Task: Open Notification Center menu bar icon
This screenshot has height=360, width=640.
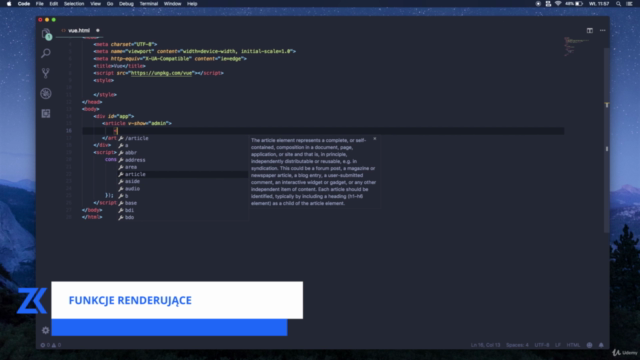Action: pos(629,4)
